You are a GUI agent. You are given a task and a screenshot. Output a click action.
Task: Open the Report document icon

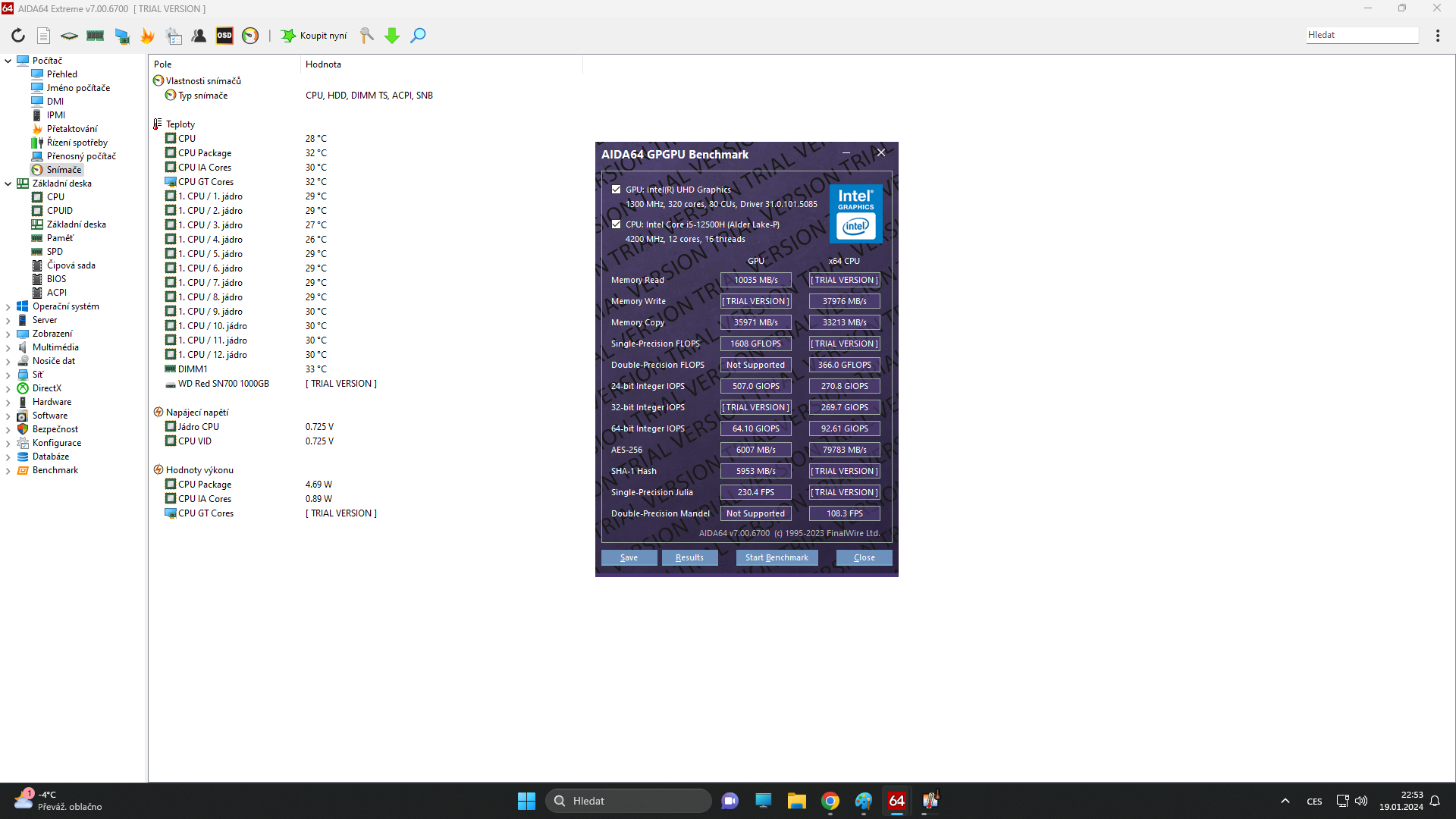pos(44,36)
